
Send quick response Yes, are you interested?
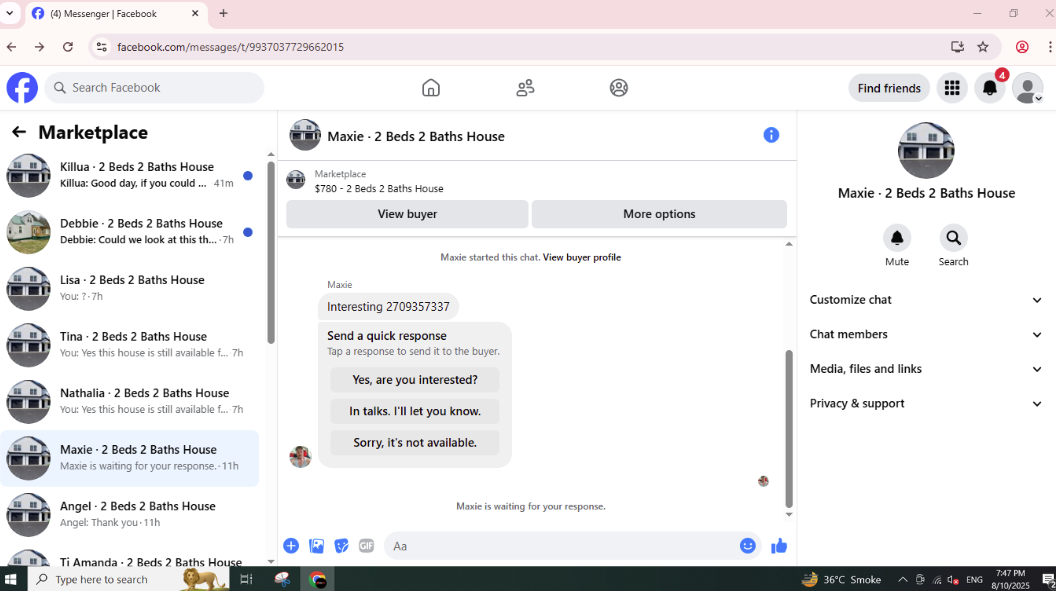click(415, 380)
